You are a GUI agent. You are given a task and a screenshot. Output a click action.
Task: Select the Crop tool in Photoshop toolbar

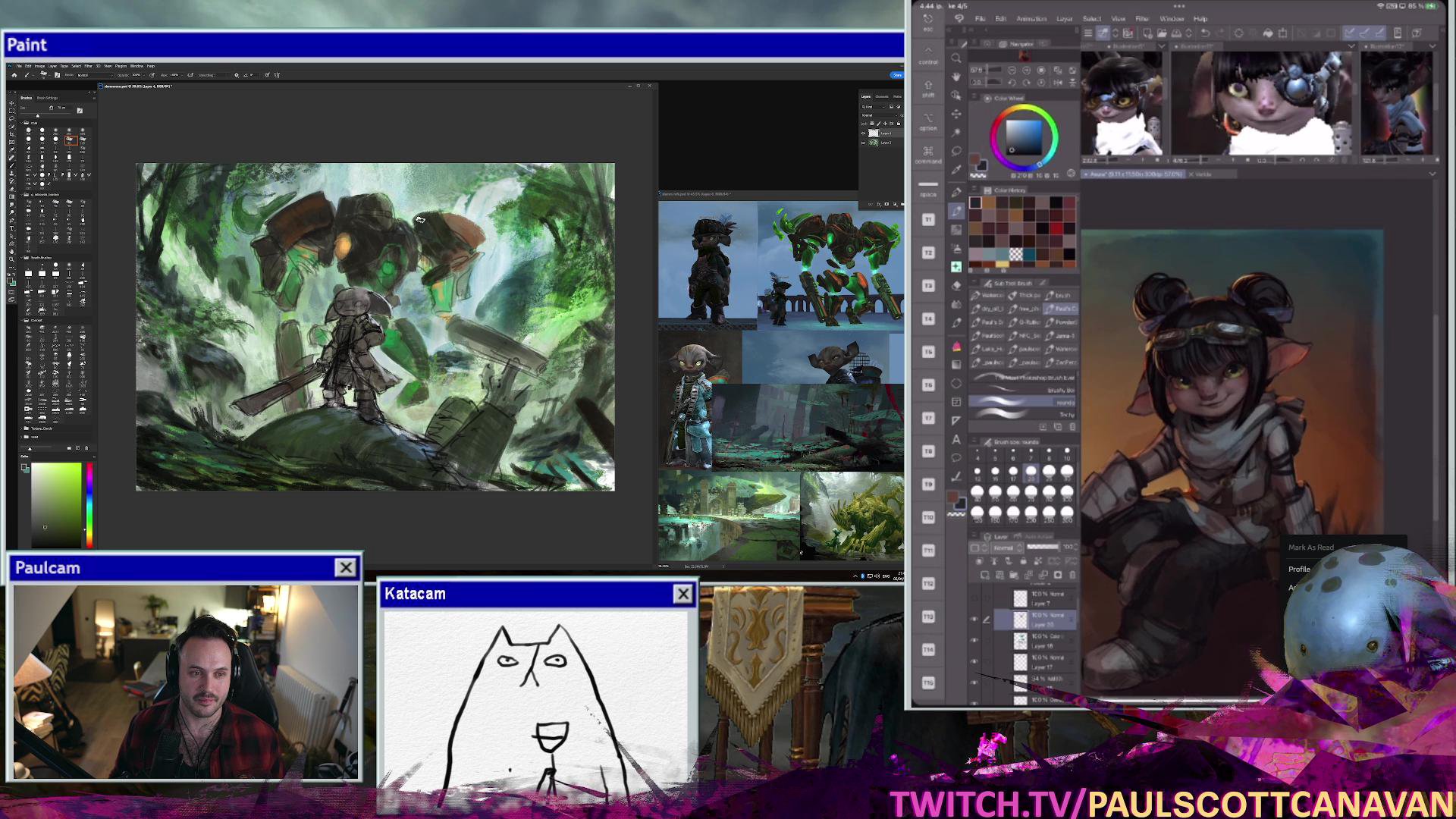11,134
